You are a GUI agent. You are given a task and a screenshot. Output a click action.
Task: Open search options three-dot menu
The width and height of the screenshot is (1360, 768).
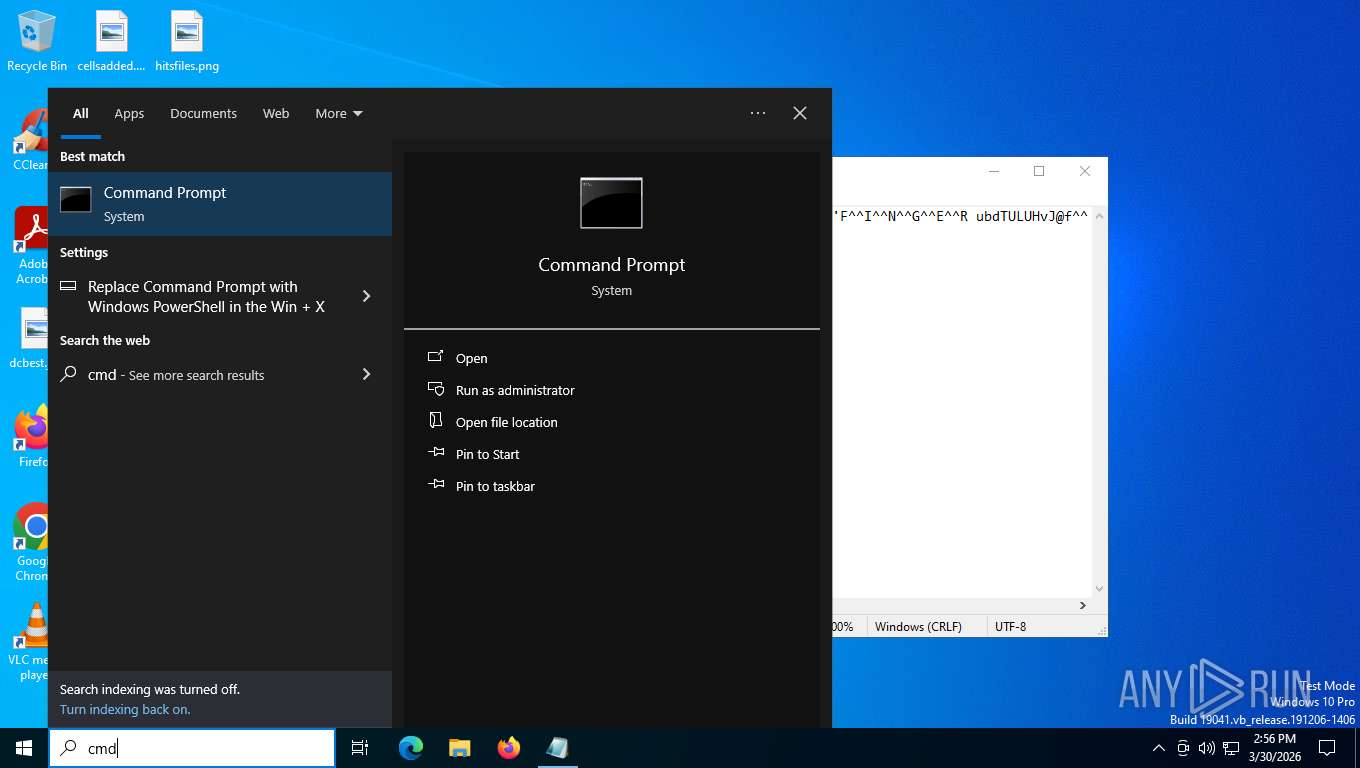758,113
